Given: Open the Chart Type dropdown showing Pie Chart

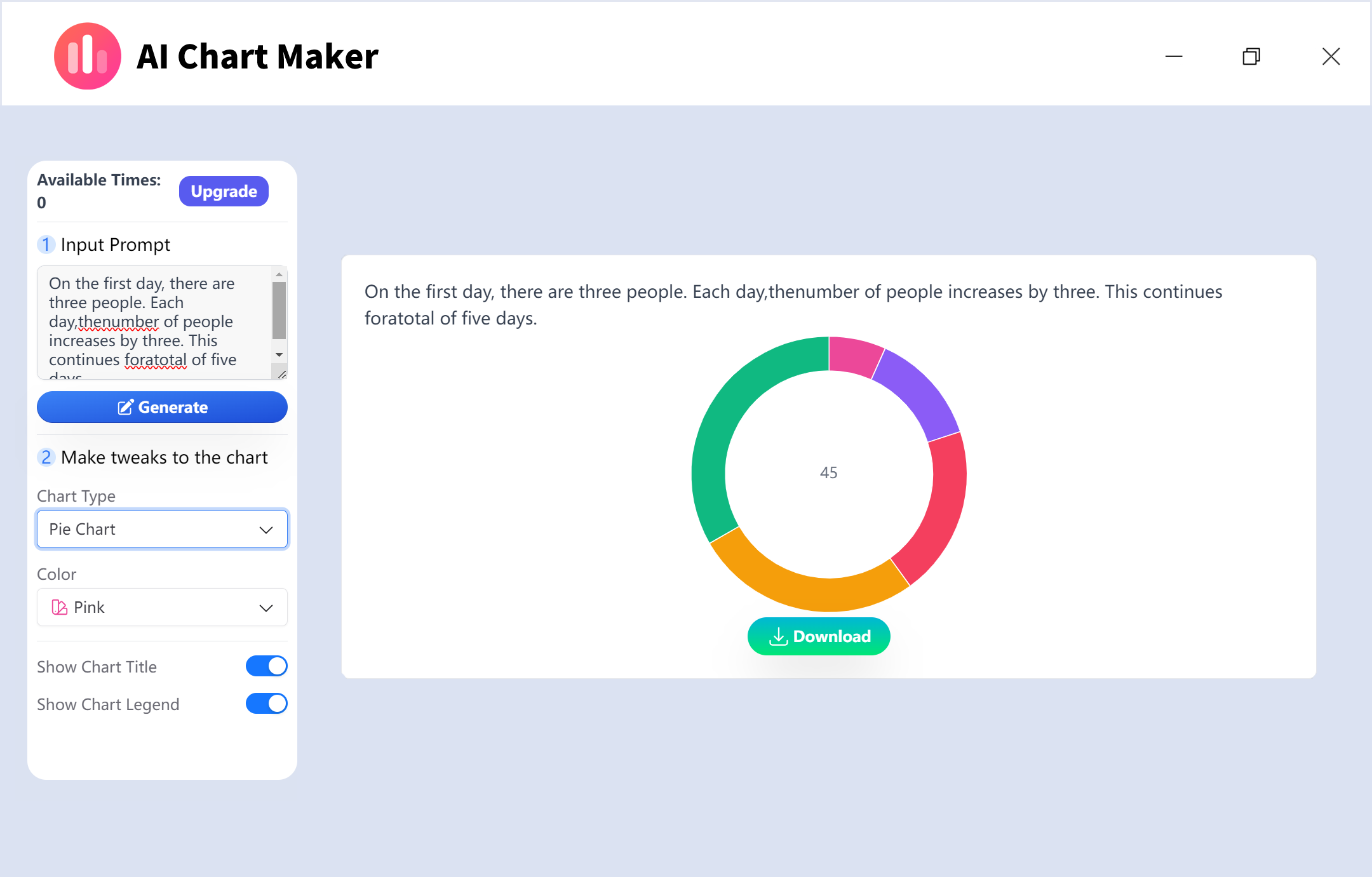Looking at the screenshot, I should (x=162, y=528).
